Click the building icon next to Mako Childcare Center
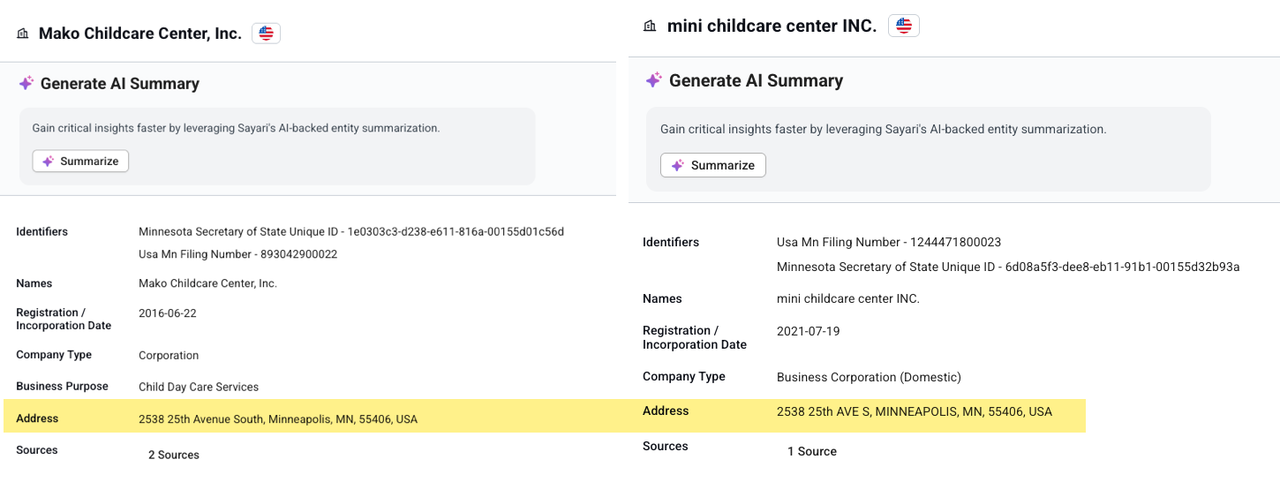This screenshot has height=482, width=1280. pos(23,34)
